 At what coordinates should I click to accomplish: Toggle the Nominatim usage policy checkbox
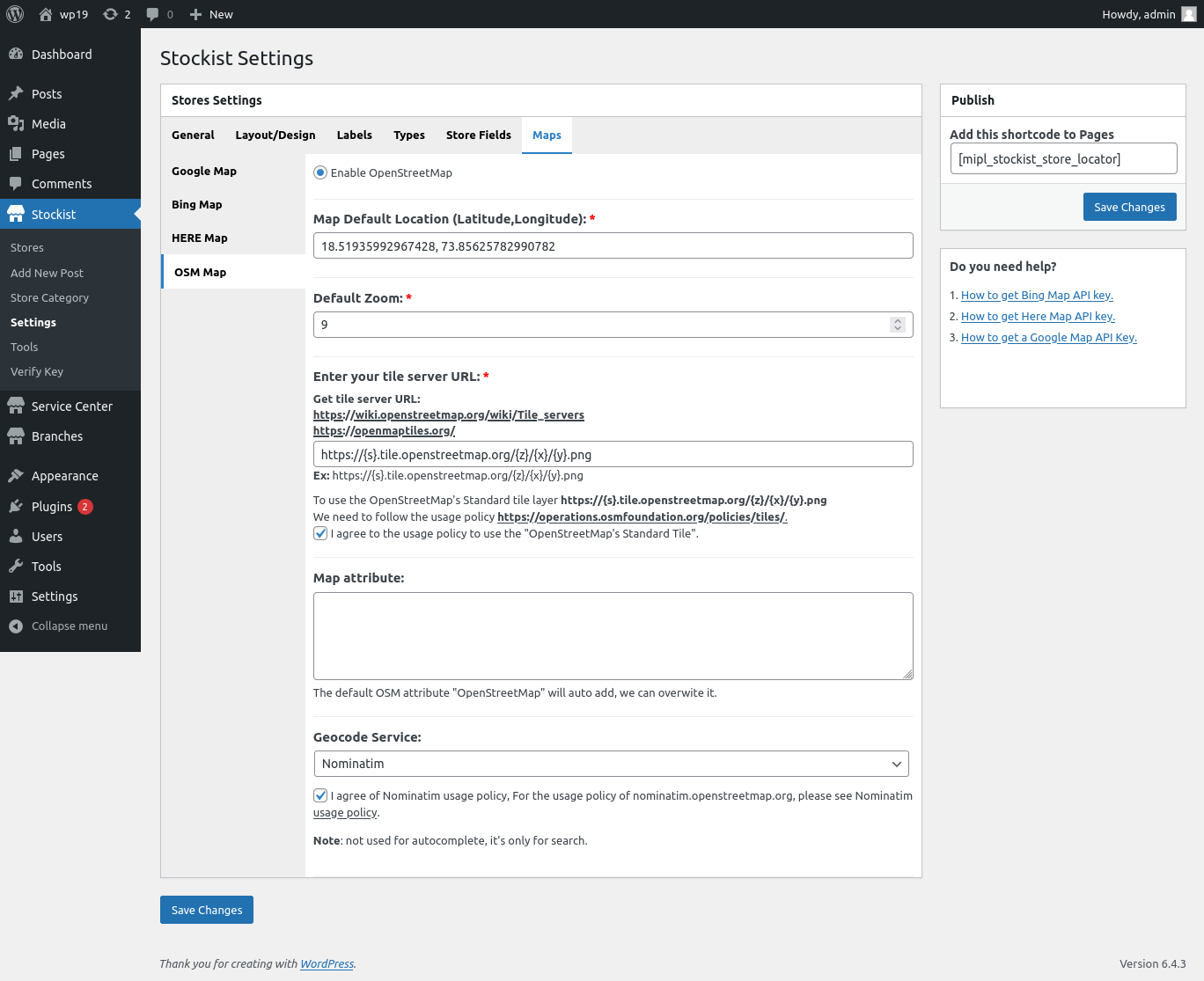[x=320, y=795]
